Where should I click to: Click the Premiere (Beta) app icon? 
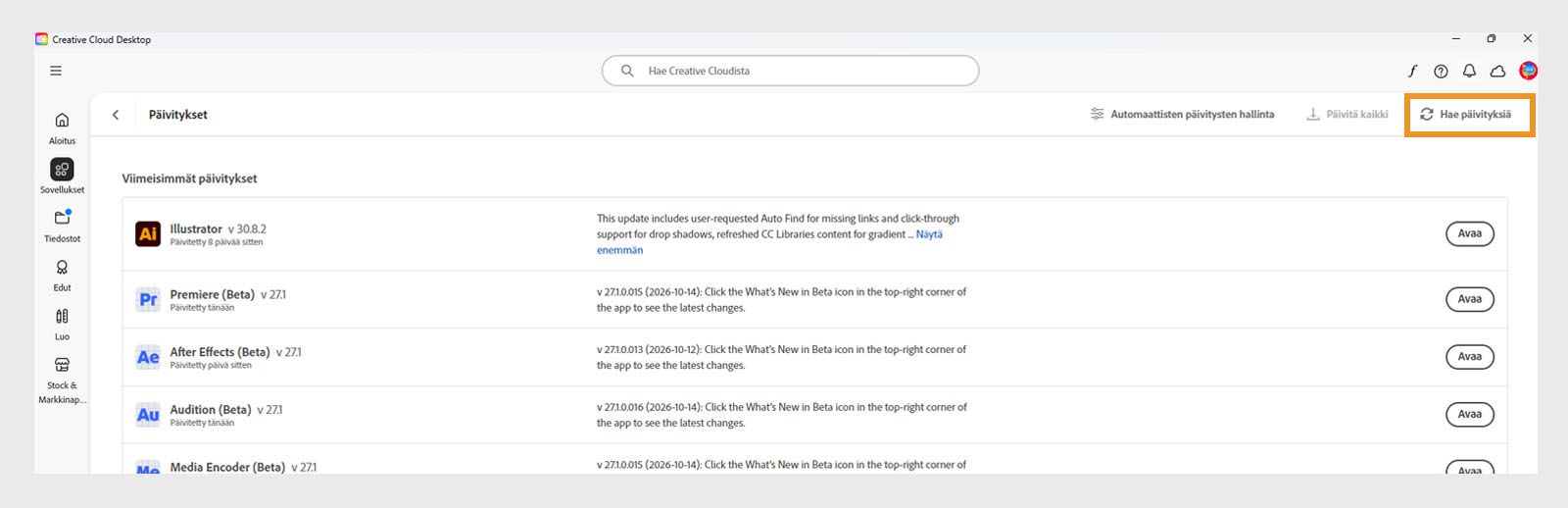pyautogui.click(x=148, y=299)
